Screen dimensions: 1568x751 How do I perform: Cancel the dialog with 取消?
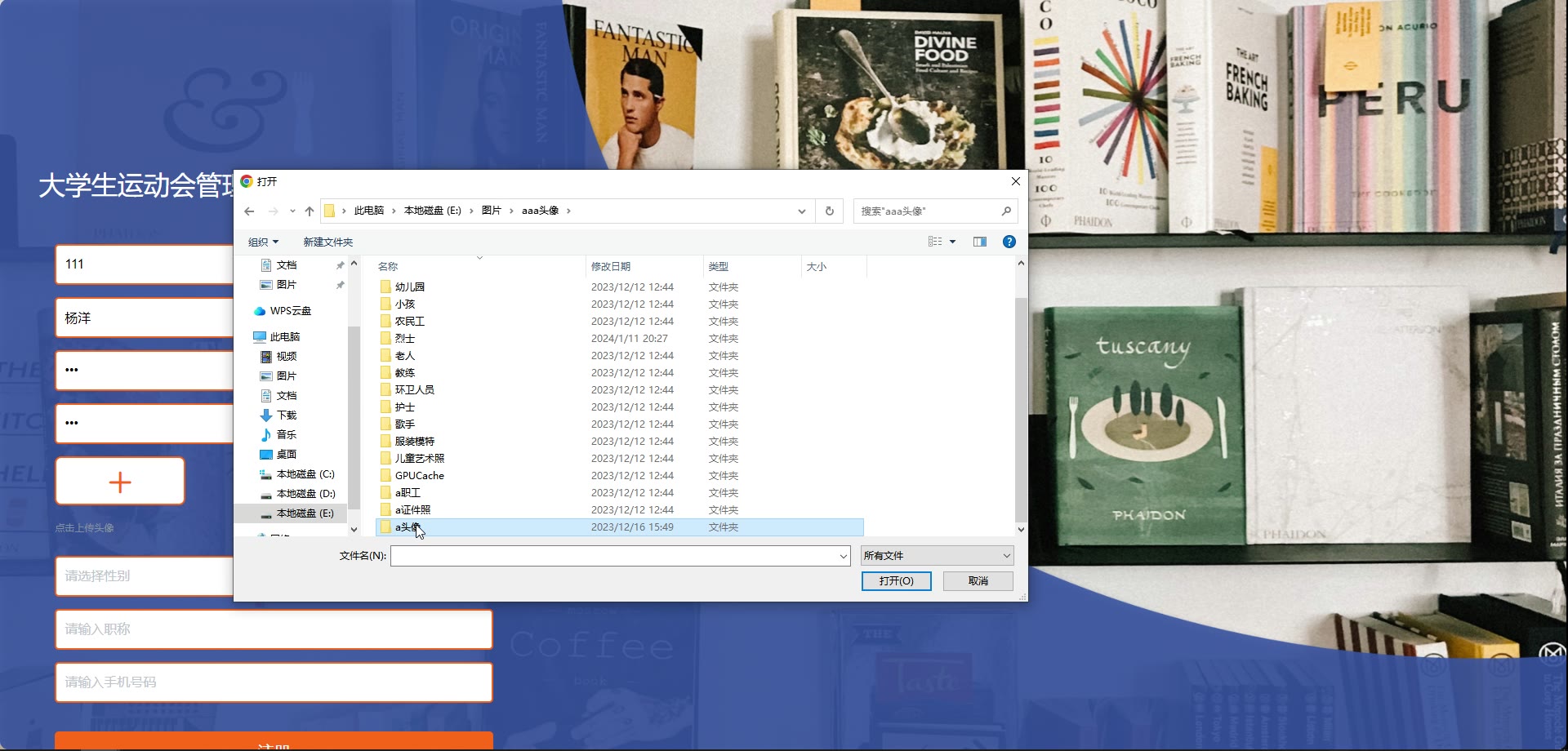(x=978, y=580)
